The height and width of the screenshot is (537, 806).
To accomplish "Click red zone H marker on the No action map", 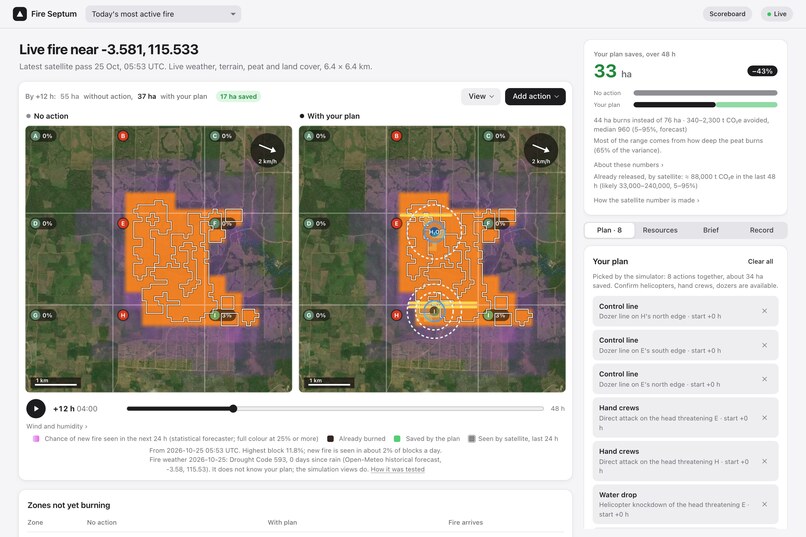I will tap(122, 315).
